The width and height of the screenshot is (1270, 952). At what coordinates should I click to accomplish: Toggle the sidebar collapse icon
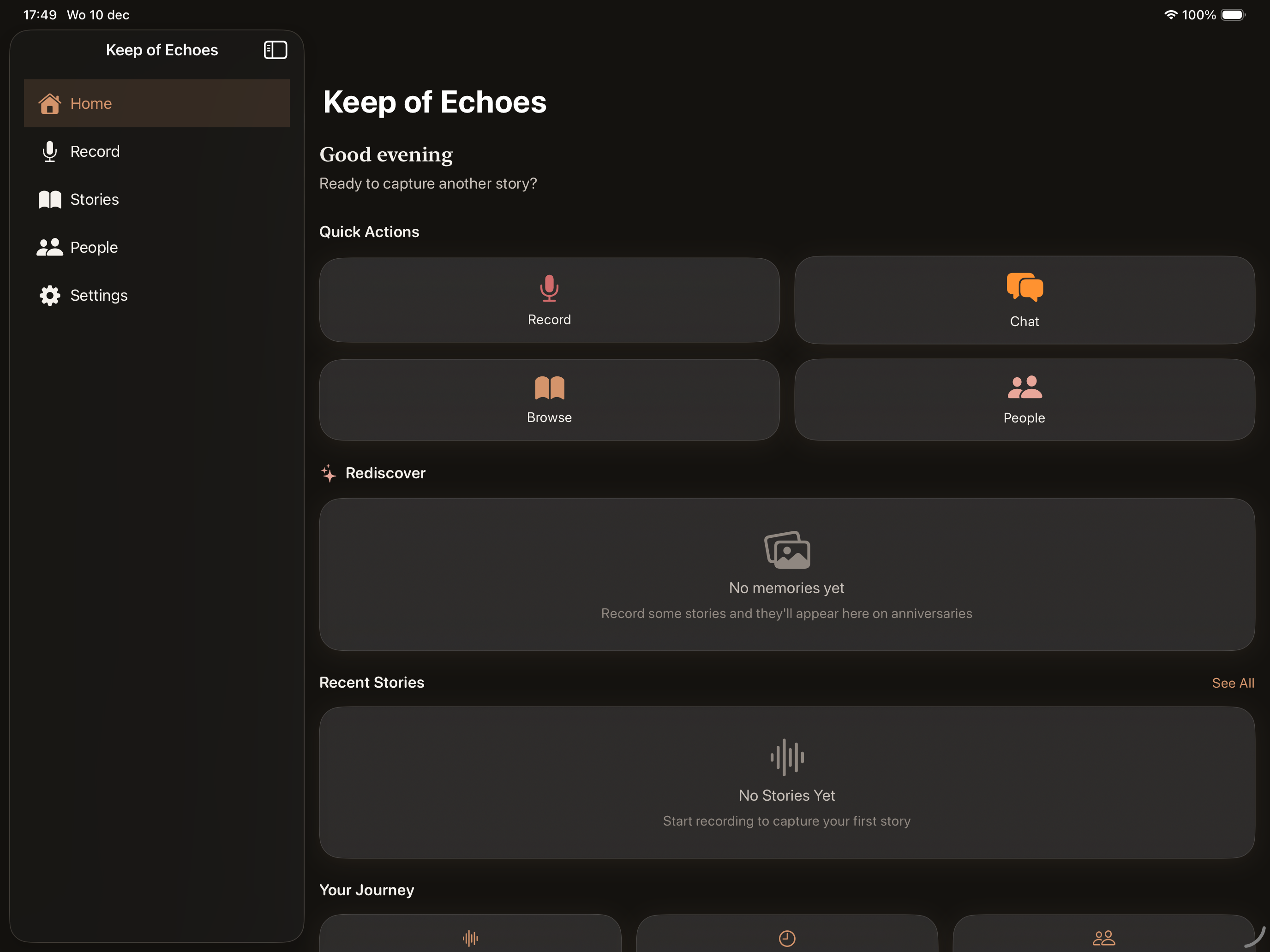click(275, 50)
